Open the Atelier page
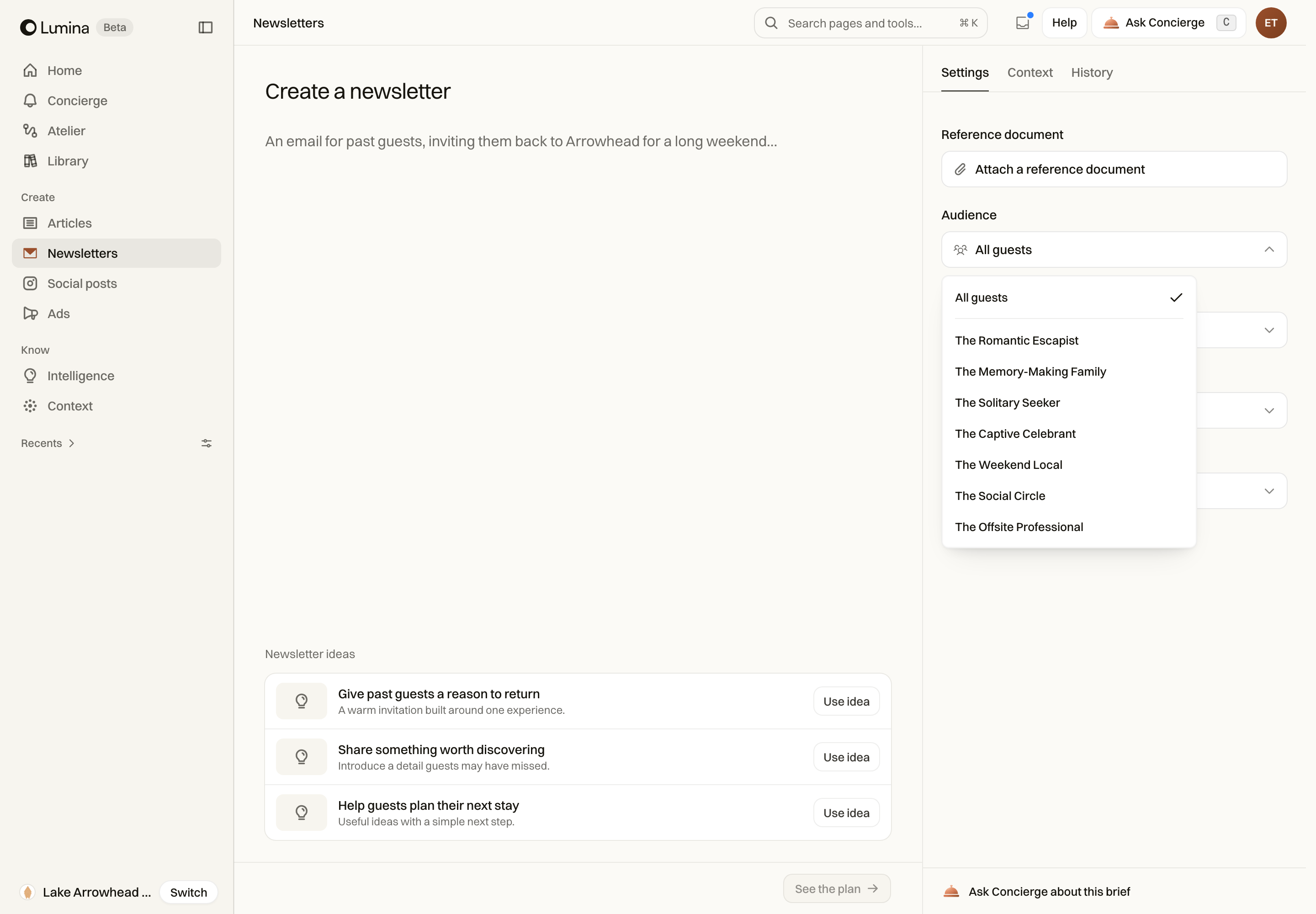 point(116,131)
